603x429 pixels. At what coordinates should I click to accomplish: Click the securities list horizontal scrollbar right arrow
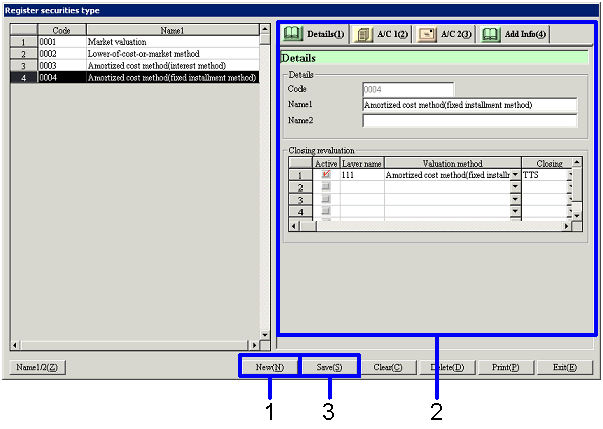click(252, 345)
